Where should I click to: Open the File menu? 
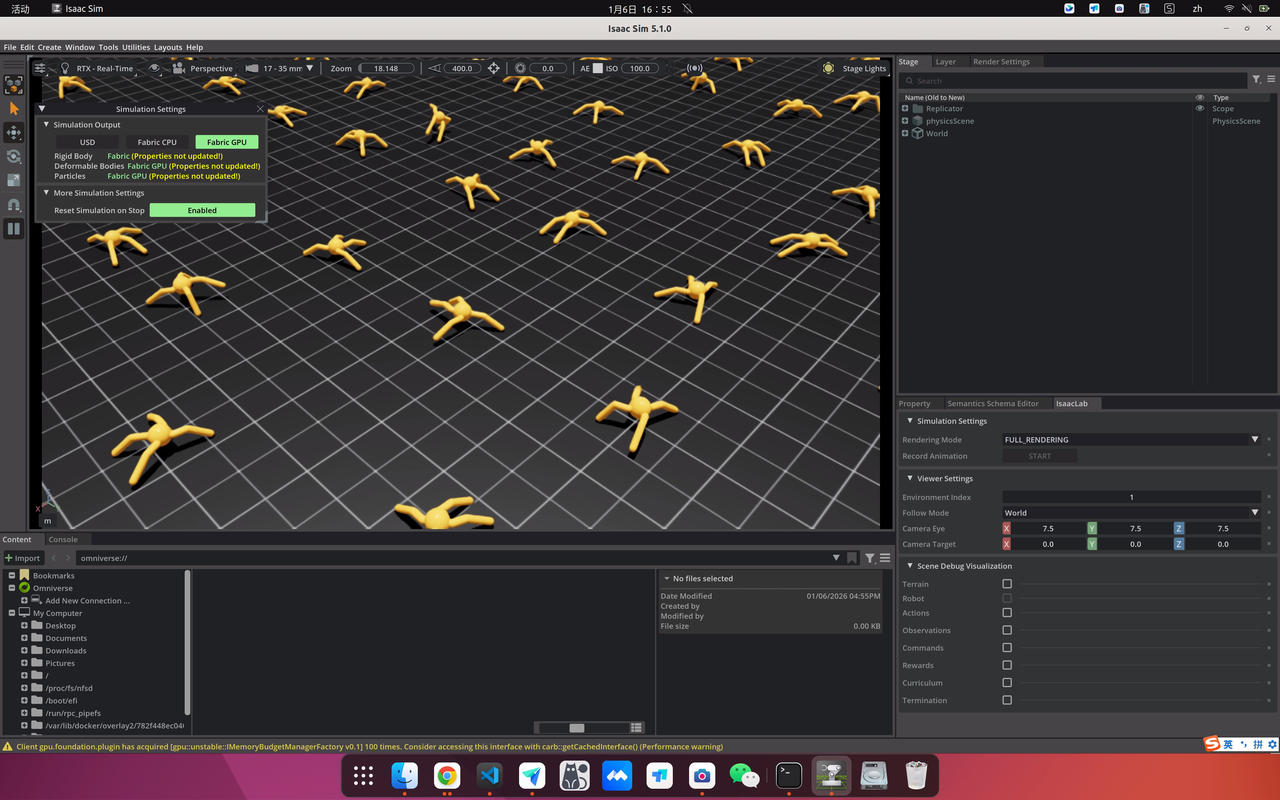click(x=10, y=47)
